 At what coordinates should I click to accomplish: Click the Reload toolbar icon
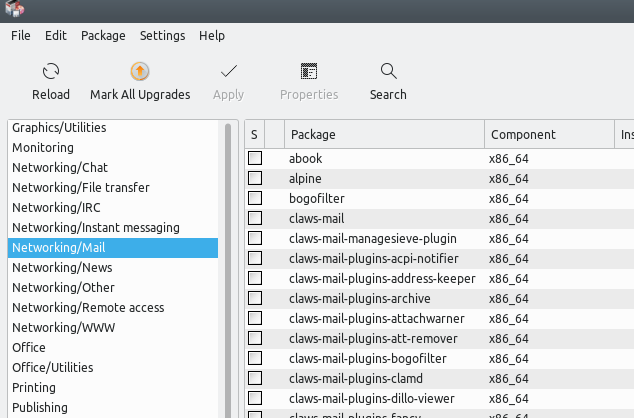pyautogui.click(x=51, y=72)
